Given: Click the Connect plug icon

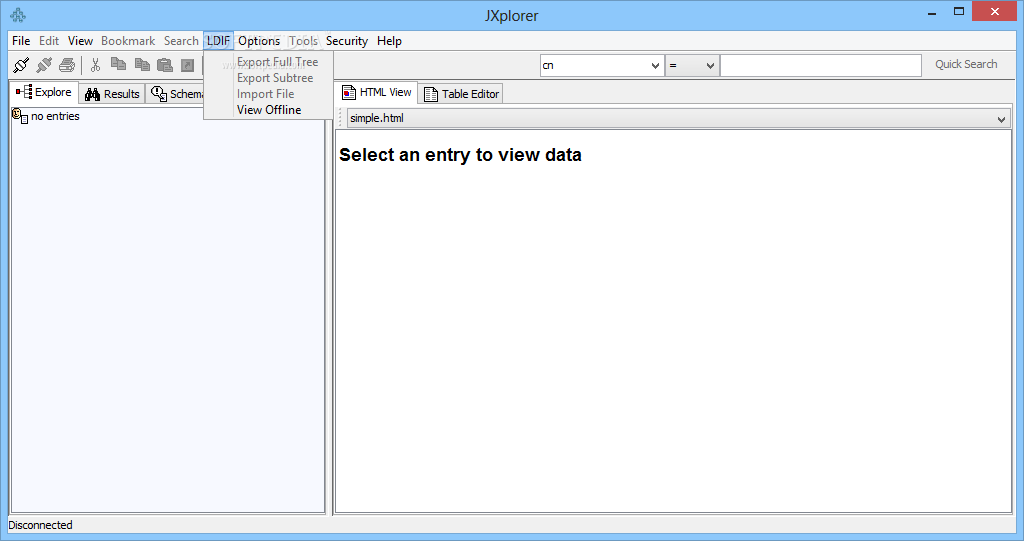Looking at the screenshot, I should coord(21,65).
